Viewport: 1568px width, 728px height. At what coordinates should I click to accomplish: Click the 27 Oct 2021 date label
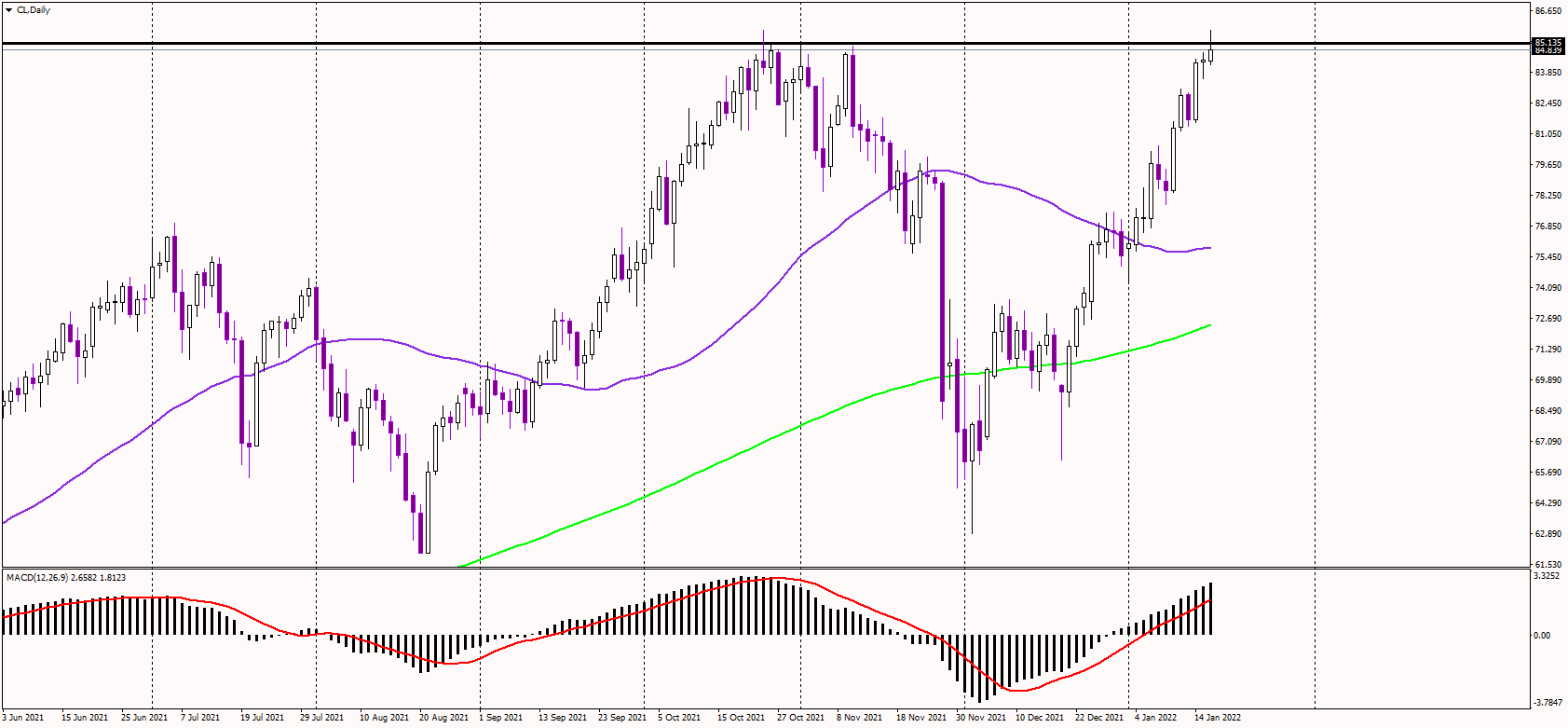tap(800, 718)
